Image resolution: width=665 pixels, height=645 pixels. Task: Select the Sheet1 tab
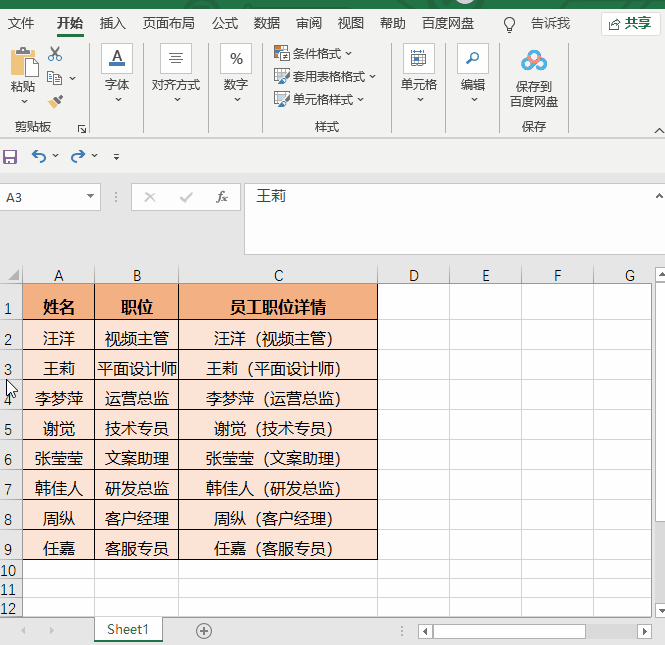point(128,629)
